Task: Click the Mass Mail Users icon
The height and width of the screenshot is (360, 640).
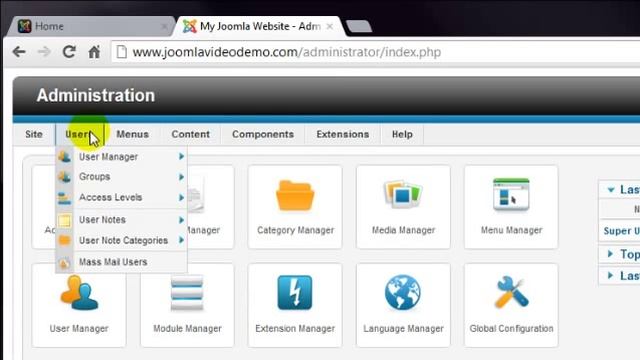Action: pos(64,263)
